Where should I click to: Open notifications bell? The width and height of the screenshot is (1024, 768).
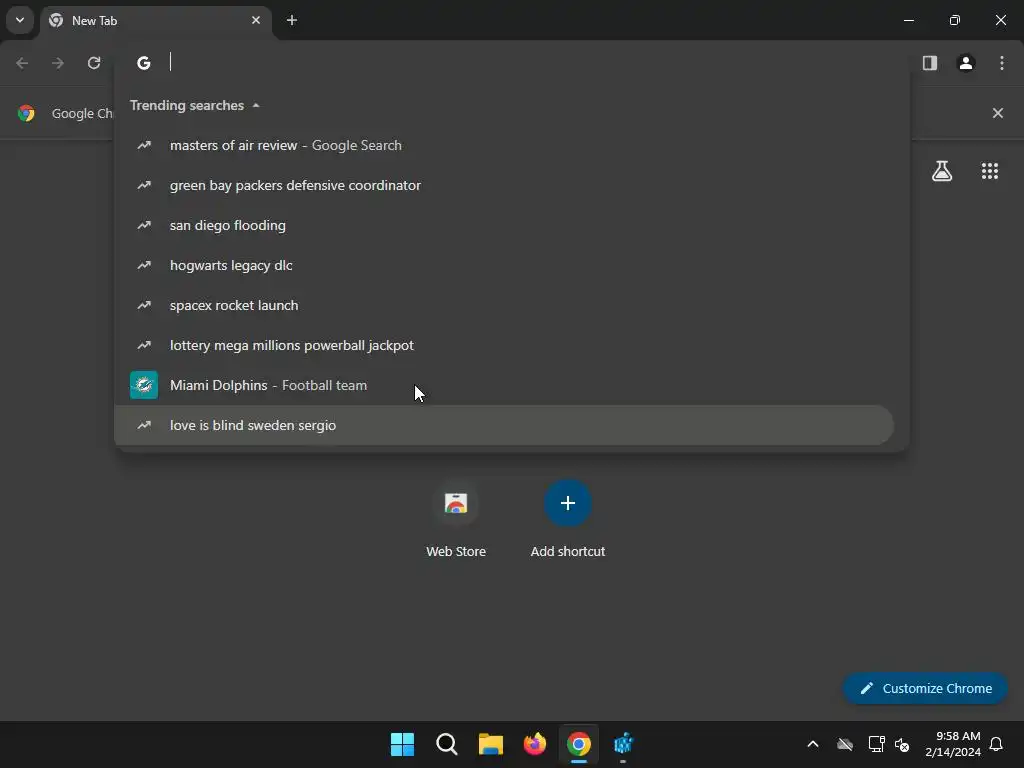(x=997, y=744)
